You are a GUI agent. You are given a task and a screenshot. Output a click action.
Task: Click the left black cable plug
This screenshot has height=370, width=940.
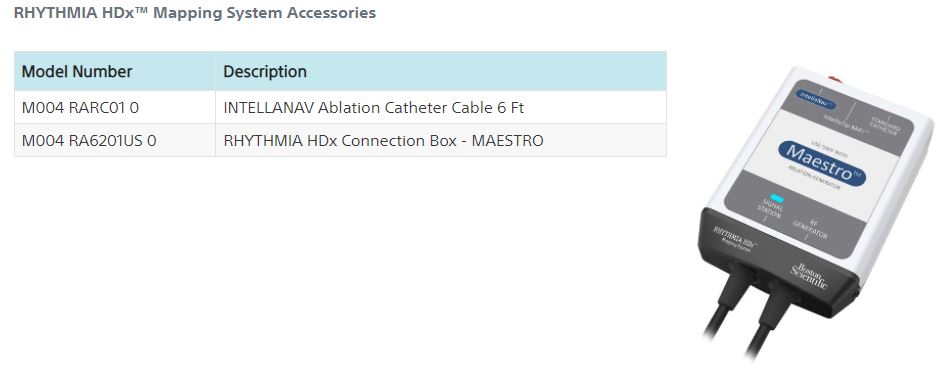pyautogui.click(x=733, y=287)
